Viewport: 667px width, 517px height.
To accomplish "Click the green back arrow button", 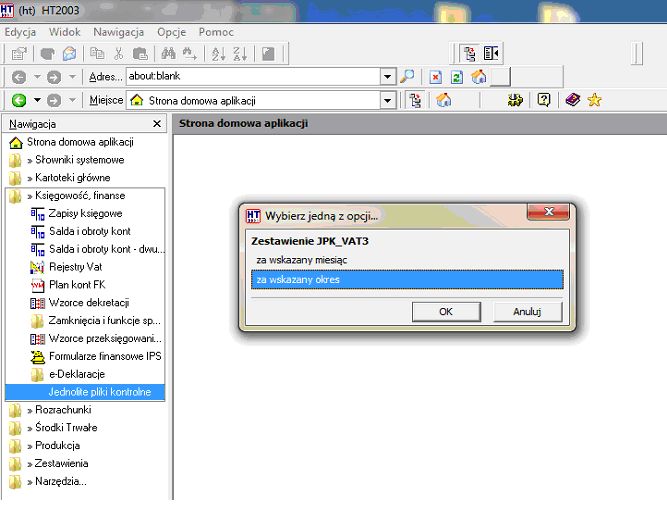I will (x=19, y=100).
